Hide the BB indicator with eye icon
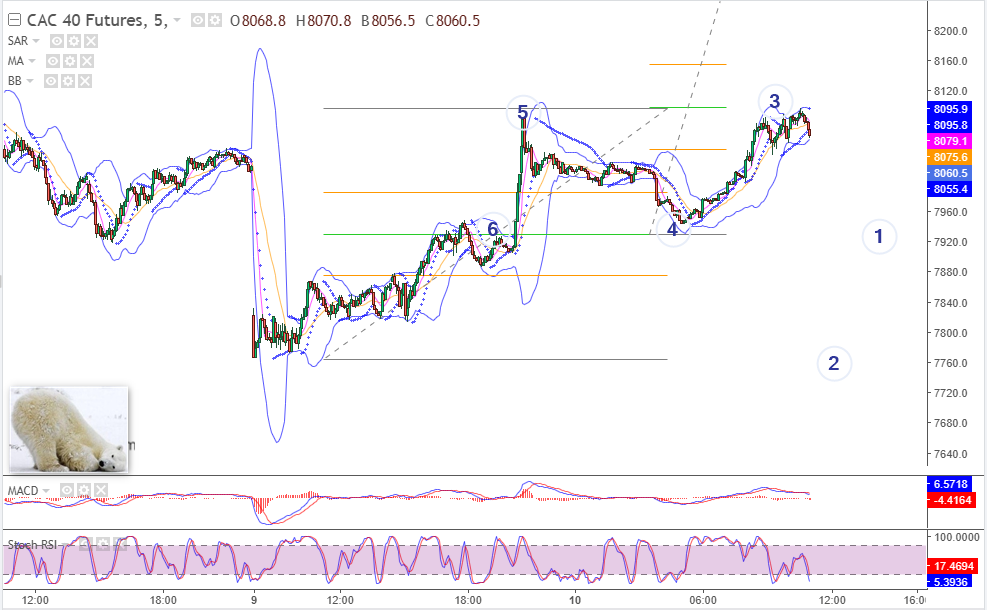987x610 pixels. click(51, 81)
